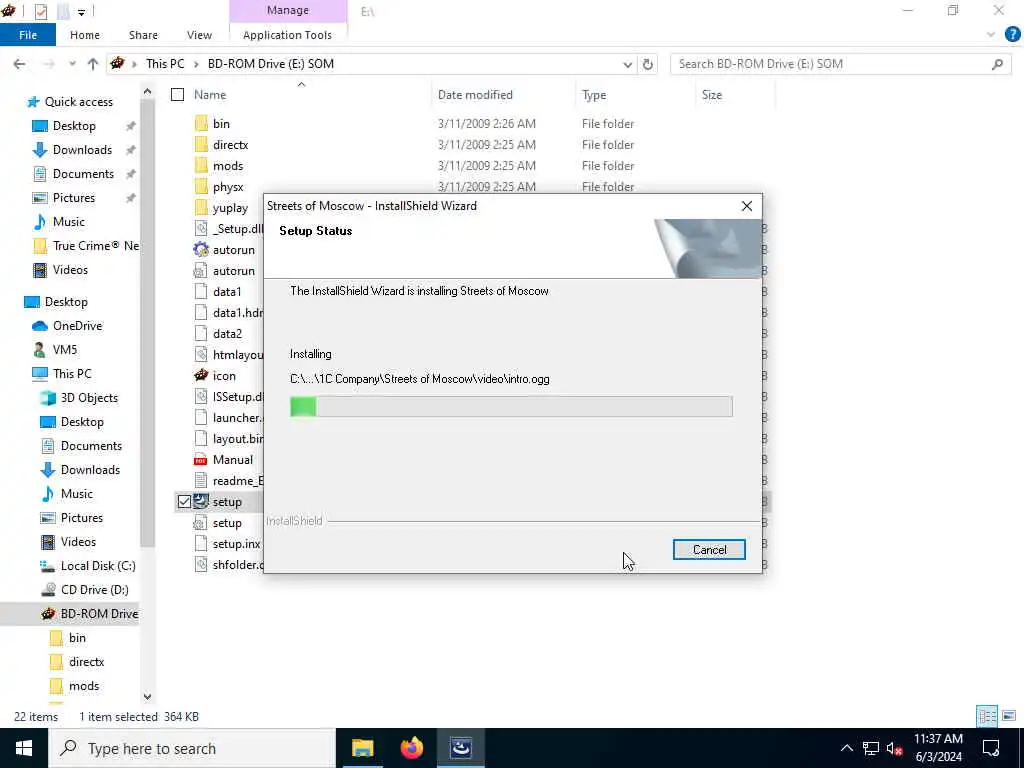Switch to large icons view layout
1024x768 pixels.
[1009, 716]
